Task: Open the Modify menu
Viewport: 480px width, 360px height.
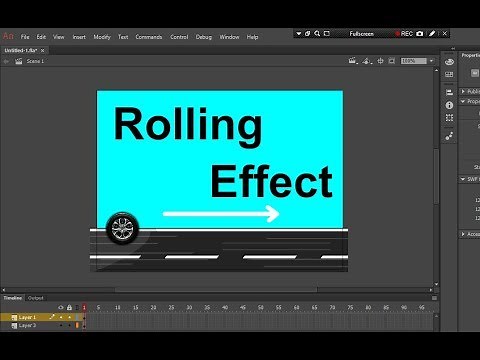Action: (102, 37)
